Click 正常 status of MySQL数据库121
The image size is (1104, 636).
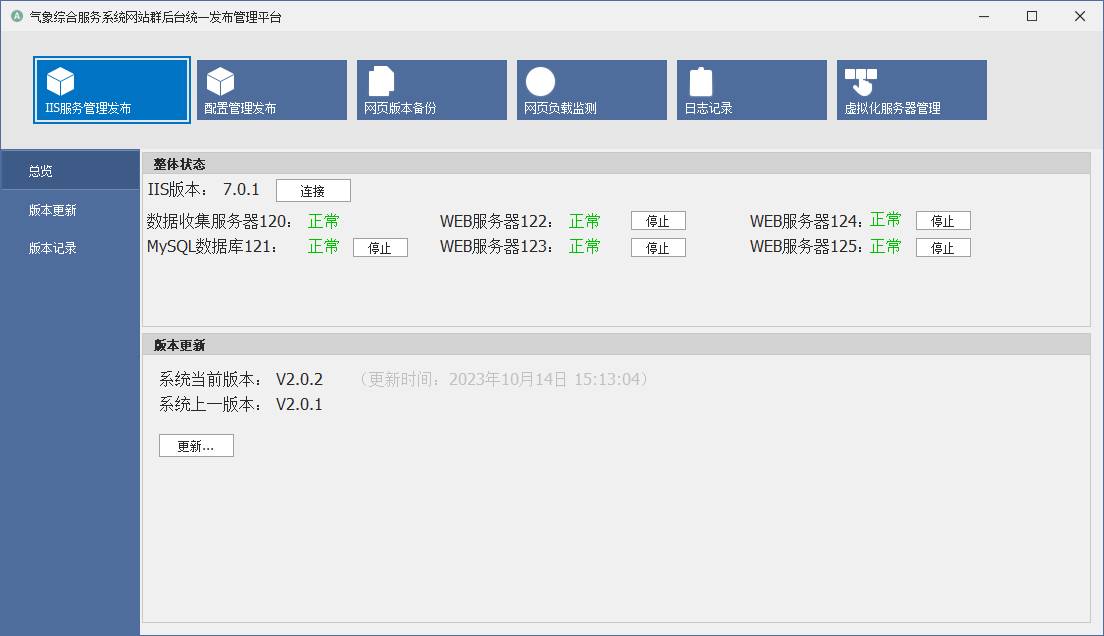click(324, 247)
